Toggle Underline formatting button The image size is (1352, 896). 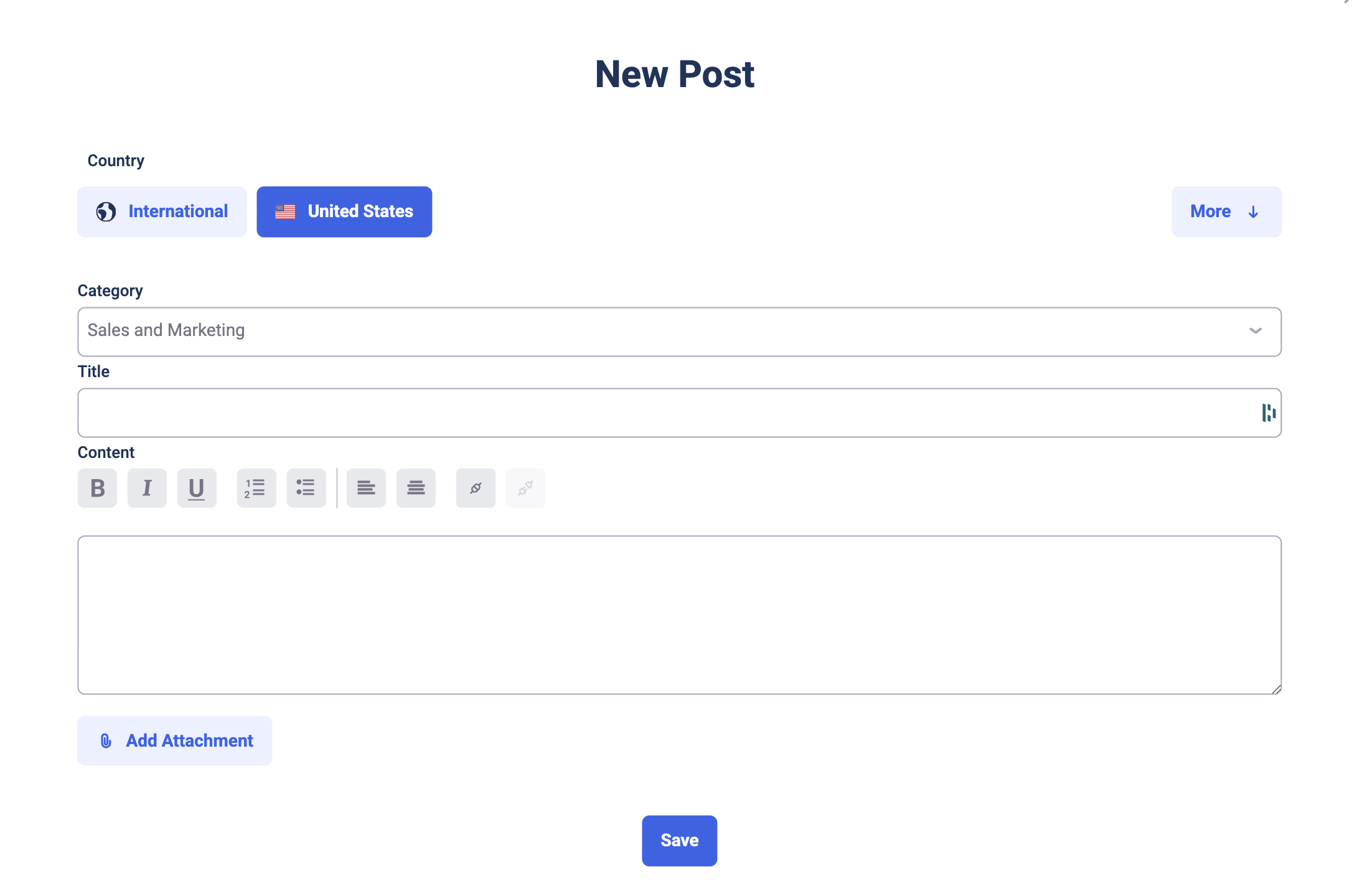click(x=197, y=488)
